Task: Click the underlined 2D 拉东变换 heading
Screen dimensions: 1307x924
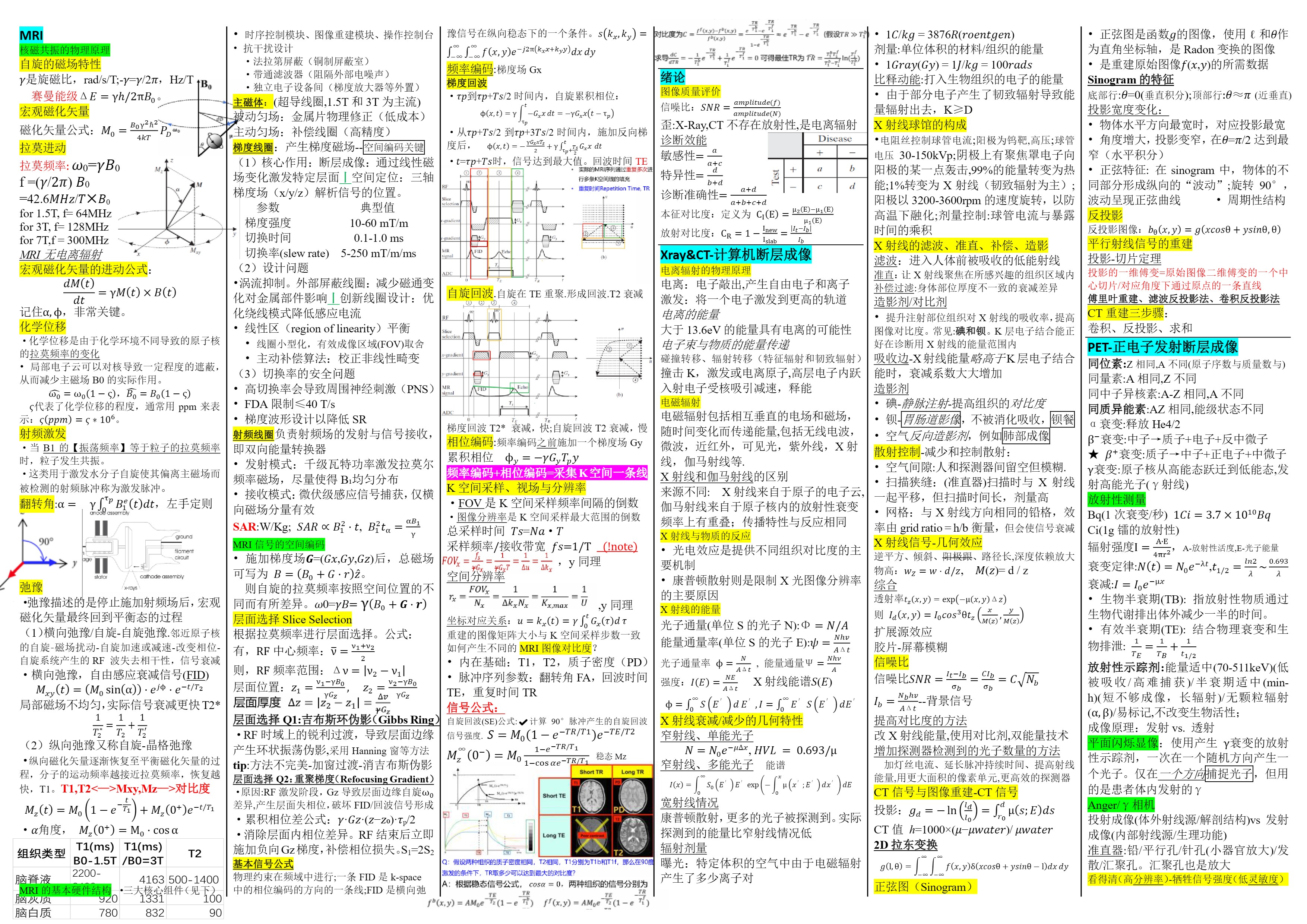Action: point(905,845)
